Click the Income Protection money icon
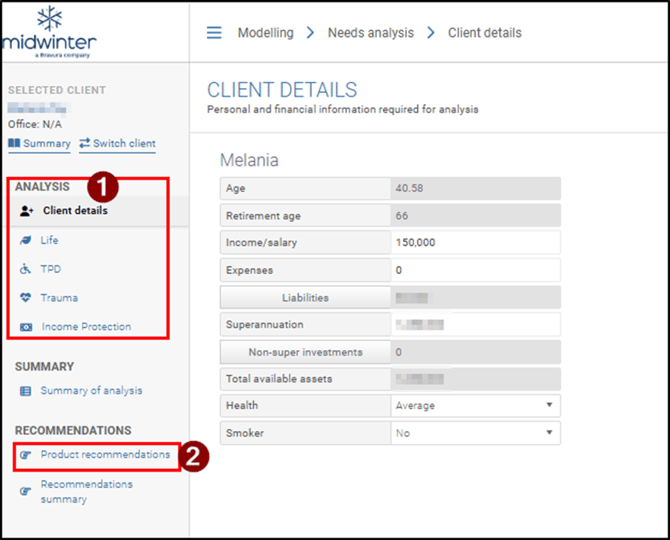Viewport: 670px width, 540px height. click(x=26, y=327)
